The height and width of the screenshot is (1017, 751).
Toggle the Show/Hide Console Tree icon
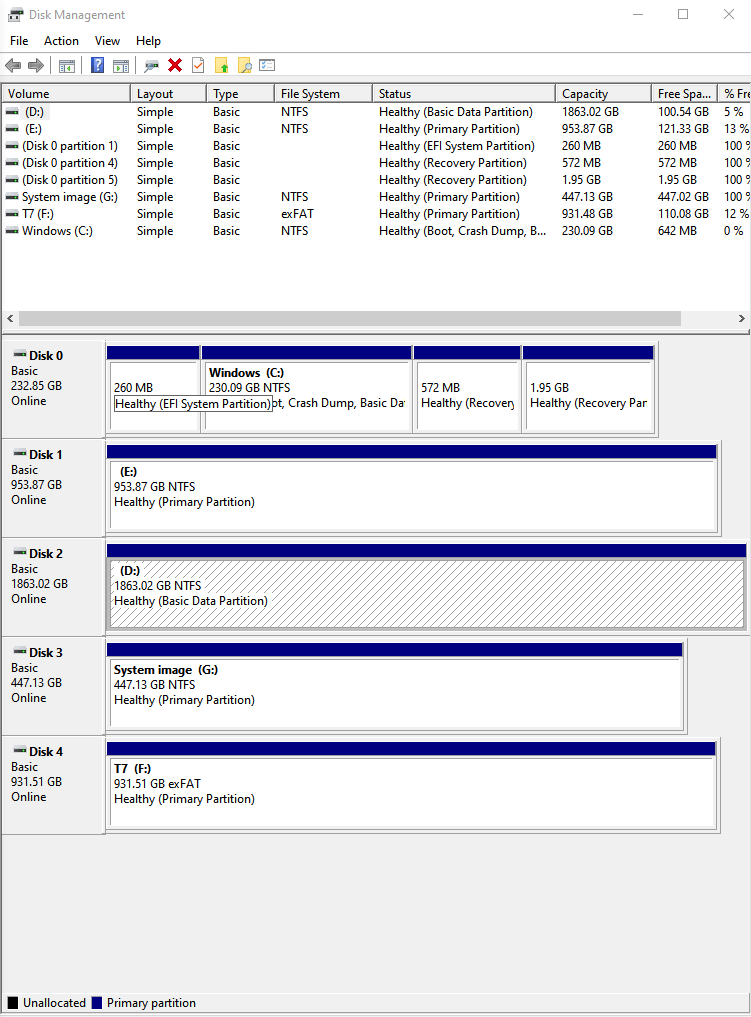(x=67, y=66)
